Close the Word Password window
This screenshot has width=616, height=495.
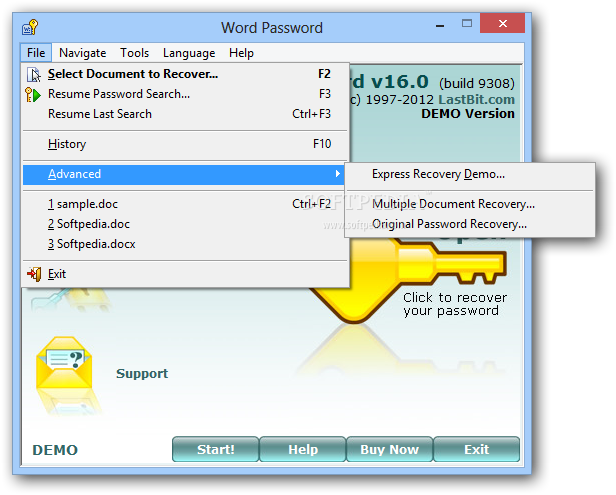[x=502, y=24]
